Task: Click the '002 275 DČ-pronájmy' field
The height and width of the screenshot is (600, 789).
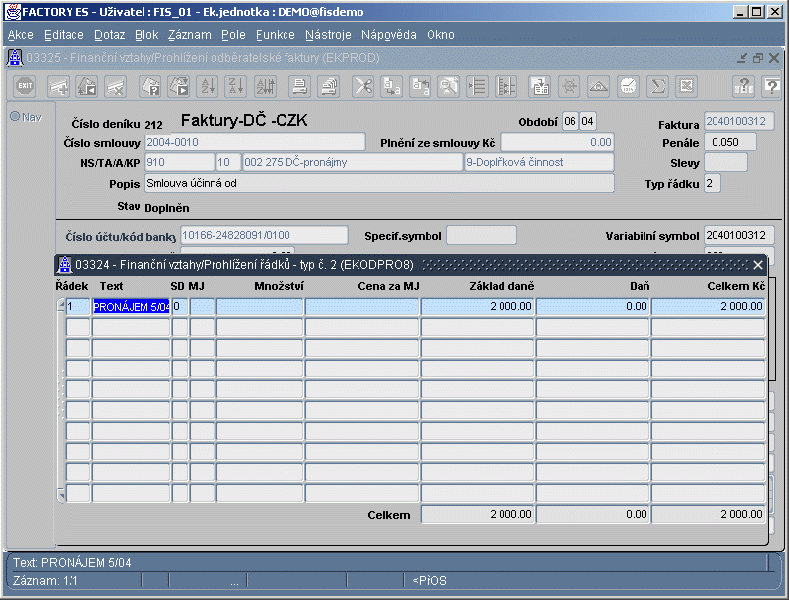Action: click(352, 162)
